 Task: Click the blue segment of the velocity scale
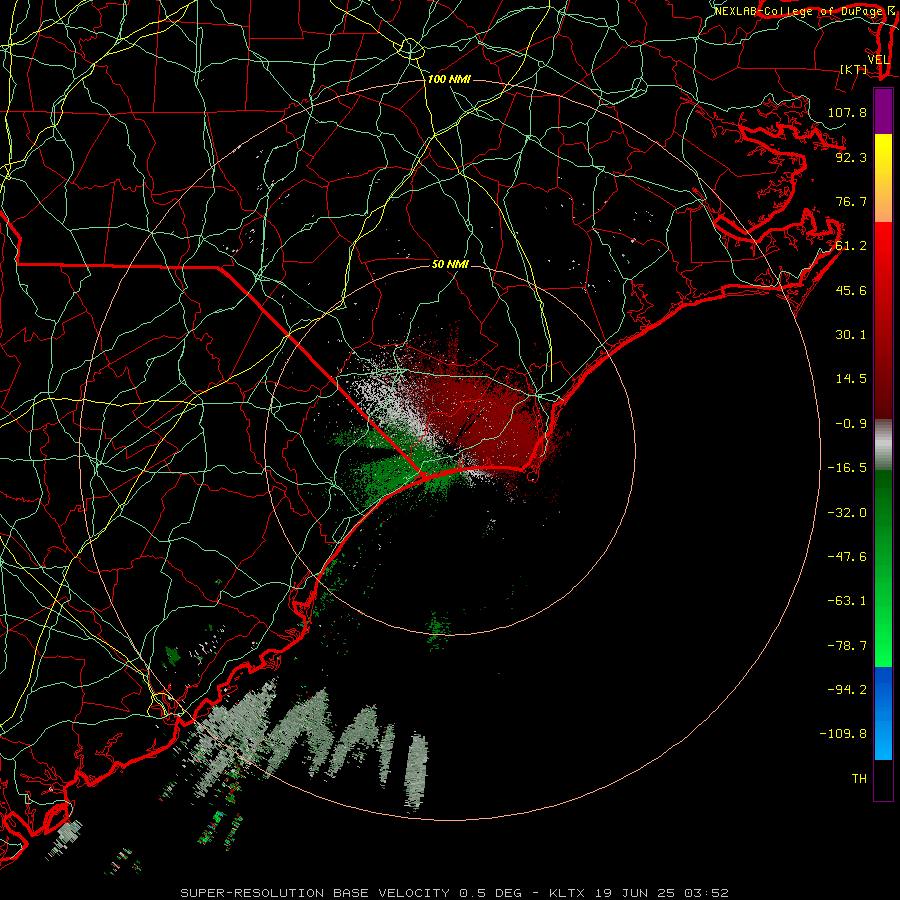[883, 713]
